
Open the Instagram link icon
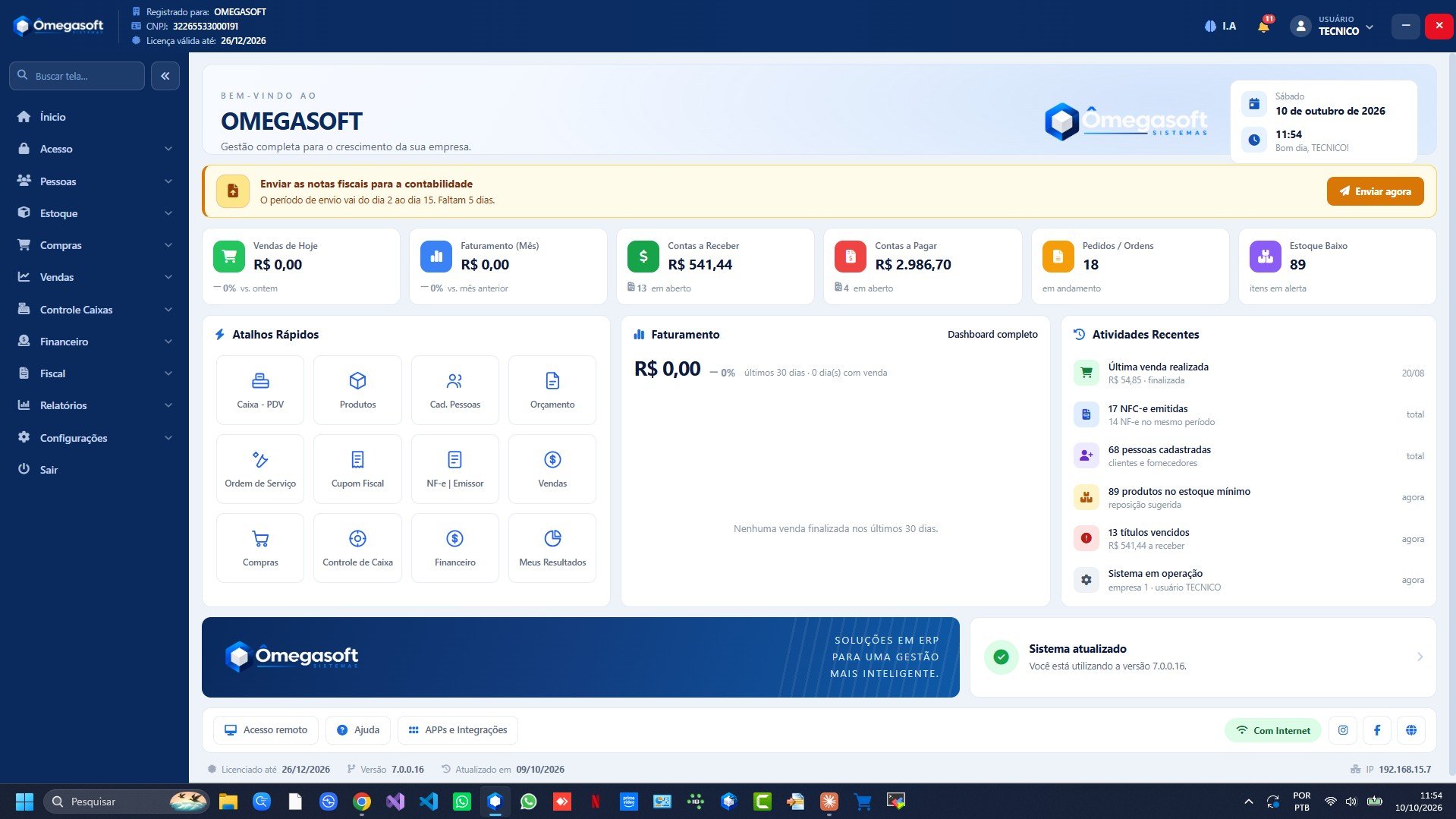coord(1343,730)
